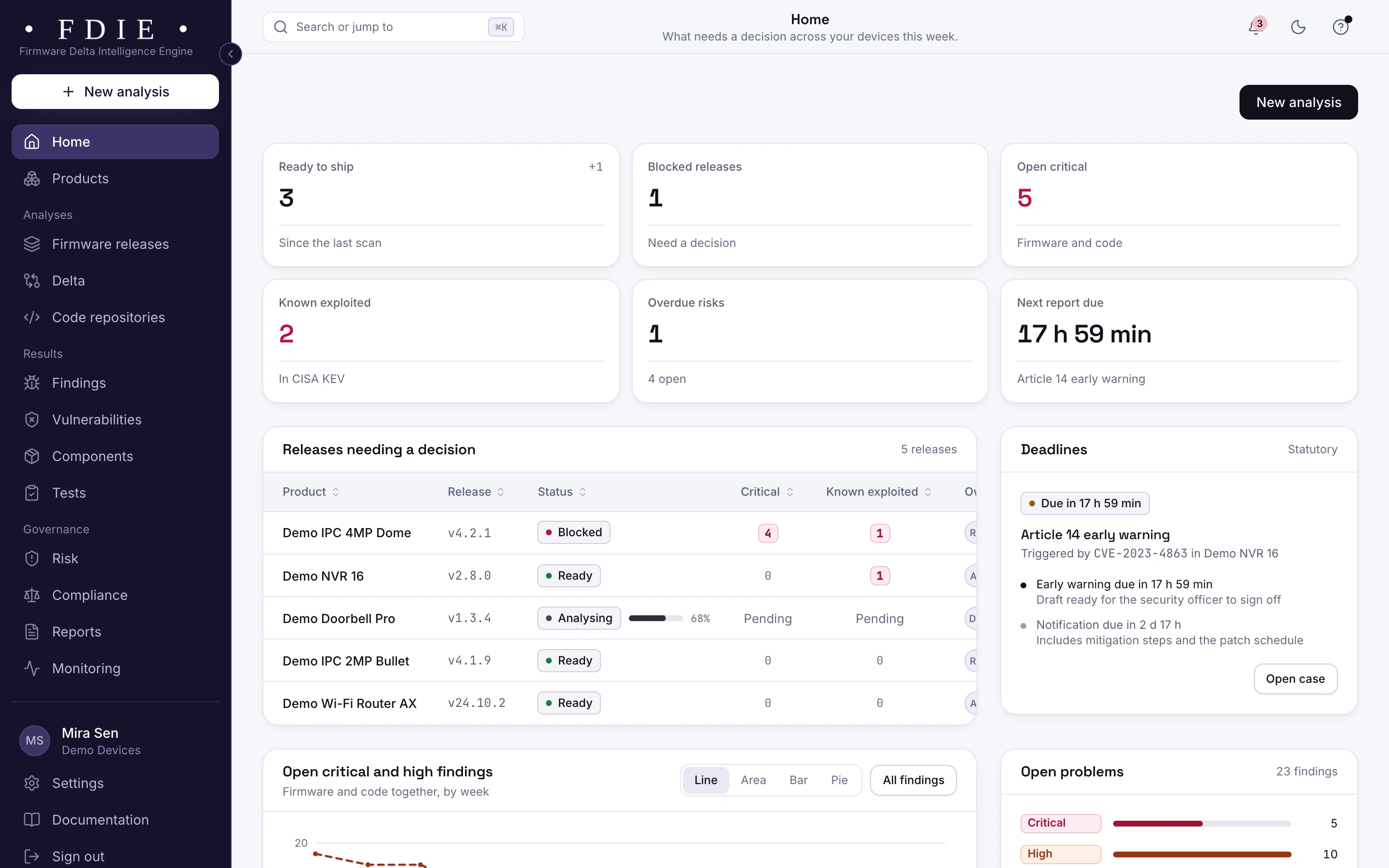Switch the chart to Pie view
The image size is (1389, 868).
tap(839, 780)
